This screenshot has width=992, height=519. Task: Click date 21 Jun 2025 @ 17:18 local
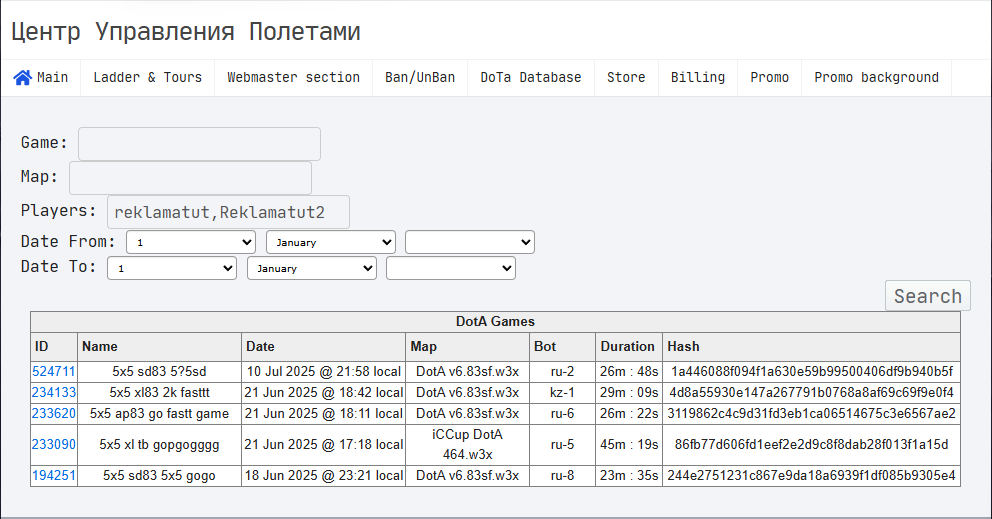(x=323, y=444)
